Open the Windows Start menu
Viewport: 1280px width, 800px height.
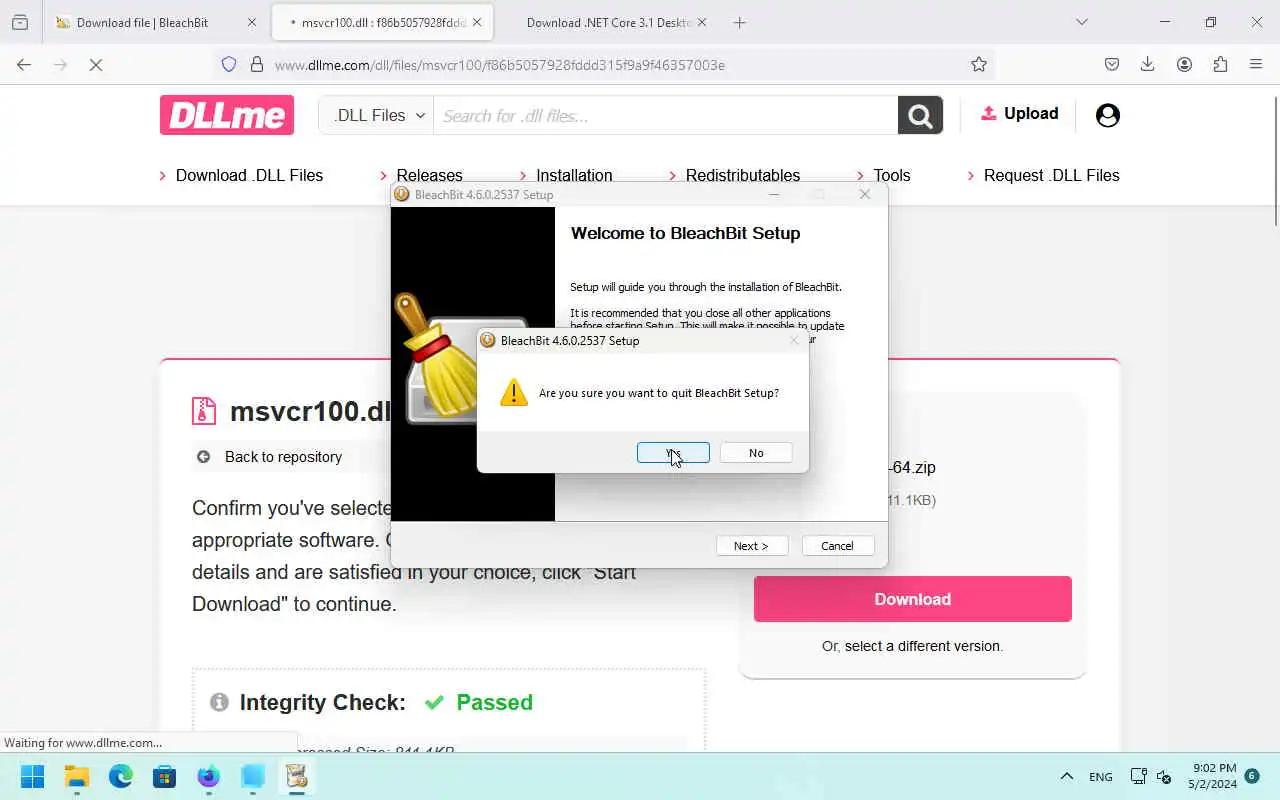(x=33, y=776)
